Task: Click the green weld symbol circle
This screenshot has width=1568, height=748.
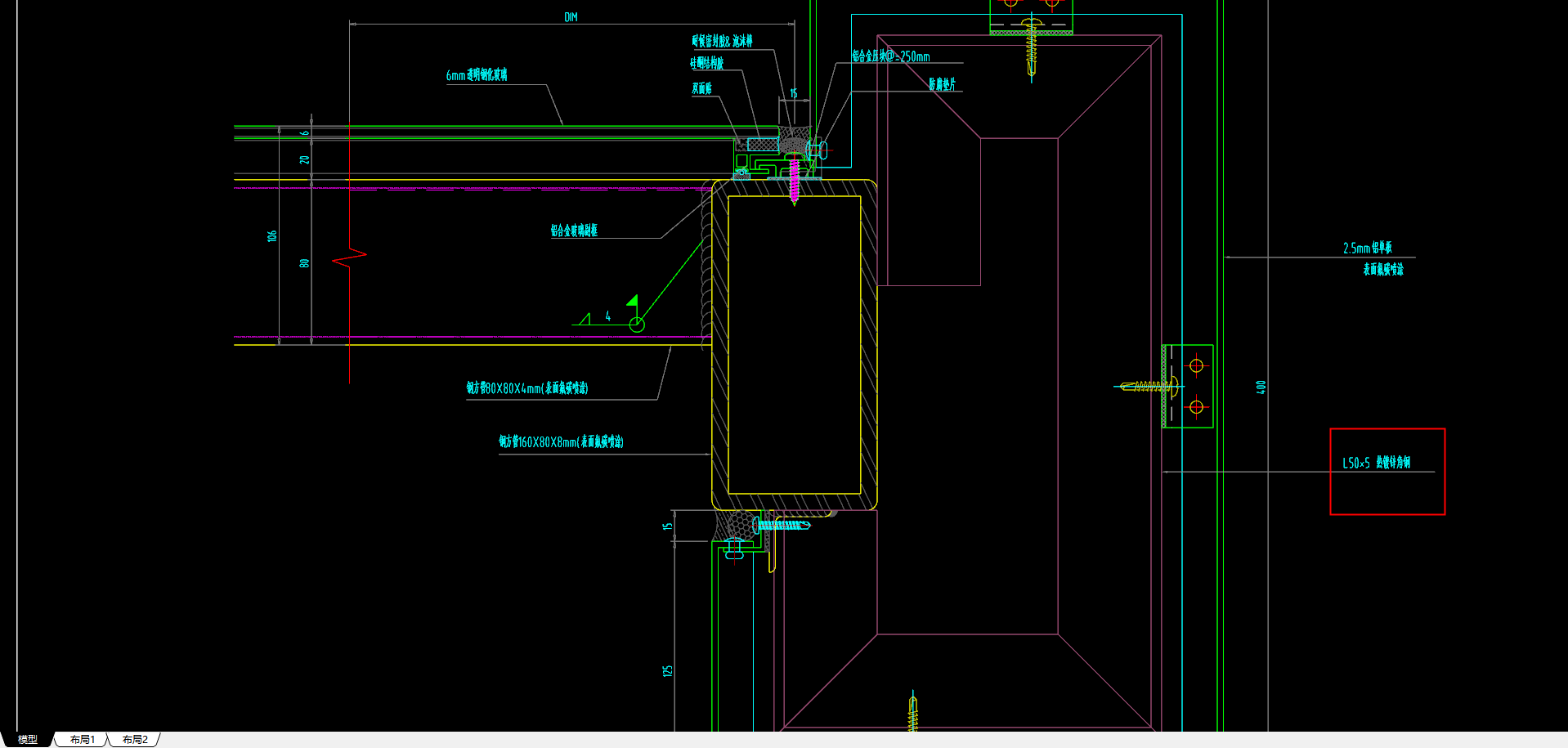Action: (x=637, y=325)
